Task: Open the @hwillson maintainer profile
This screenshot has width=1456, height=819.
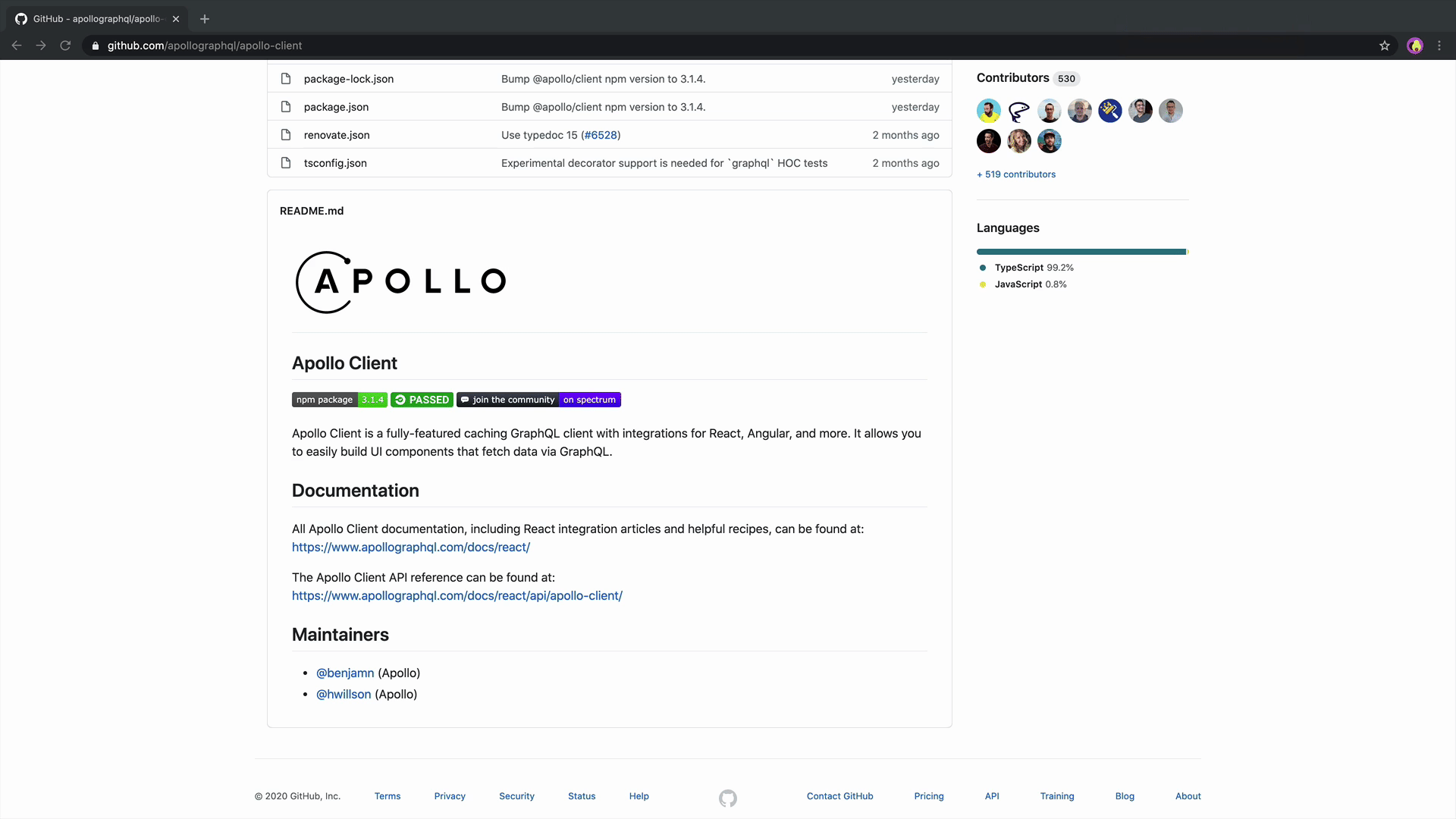Action: tap(344, 695)
